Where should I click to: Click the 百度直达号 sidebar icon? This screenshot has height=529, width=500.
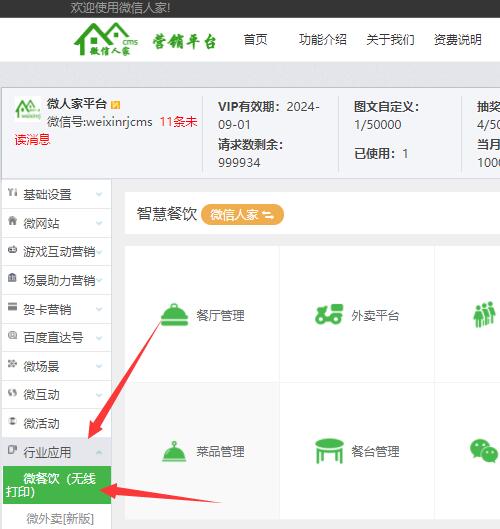(x=12, y=335)
